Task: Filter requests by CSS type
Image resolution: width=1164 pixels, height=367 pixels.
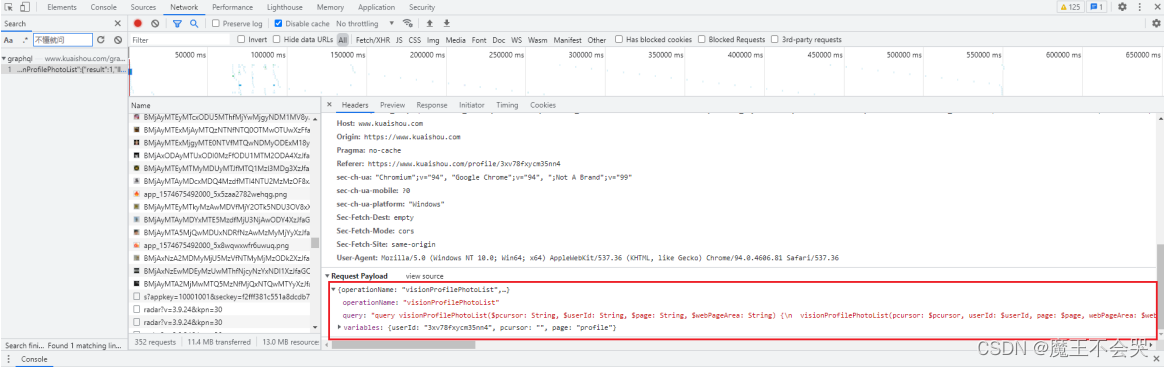Action: coord(415,39)
